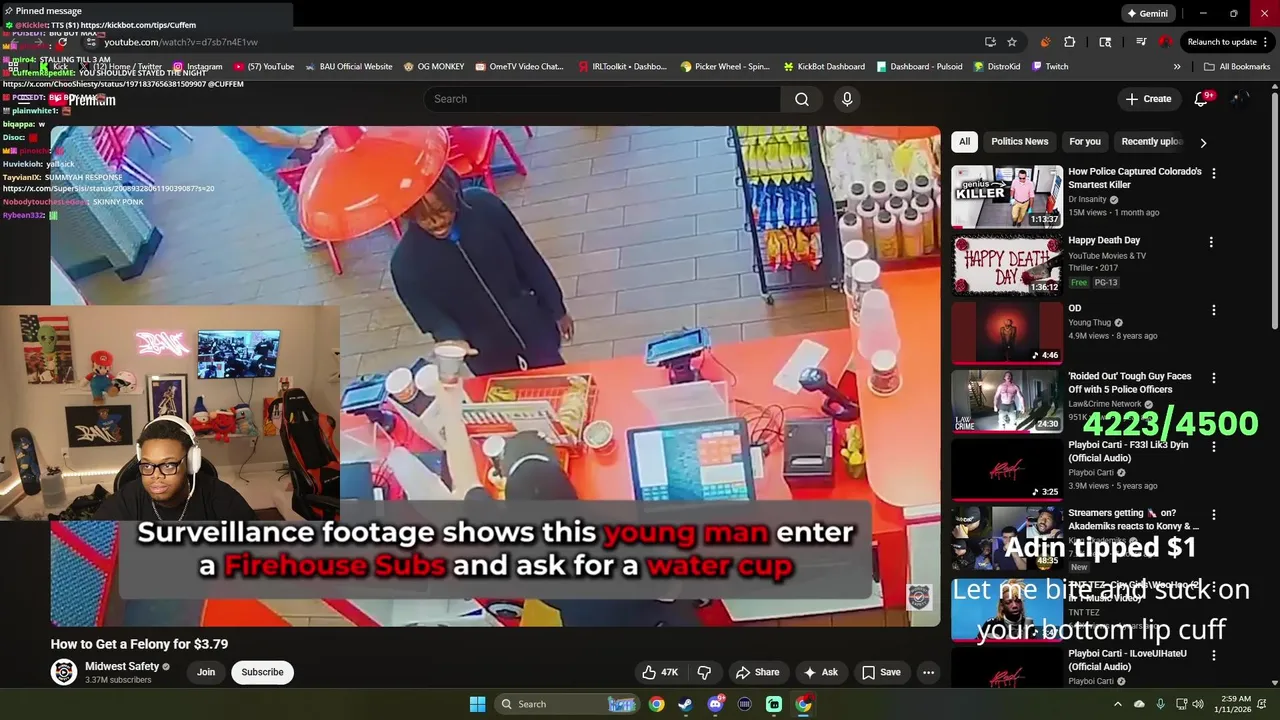Screen dimensions: 1280x720
Task: Open the Chrome profile avatar
Action: 1165,42
